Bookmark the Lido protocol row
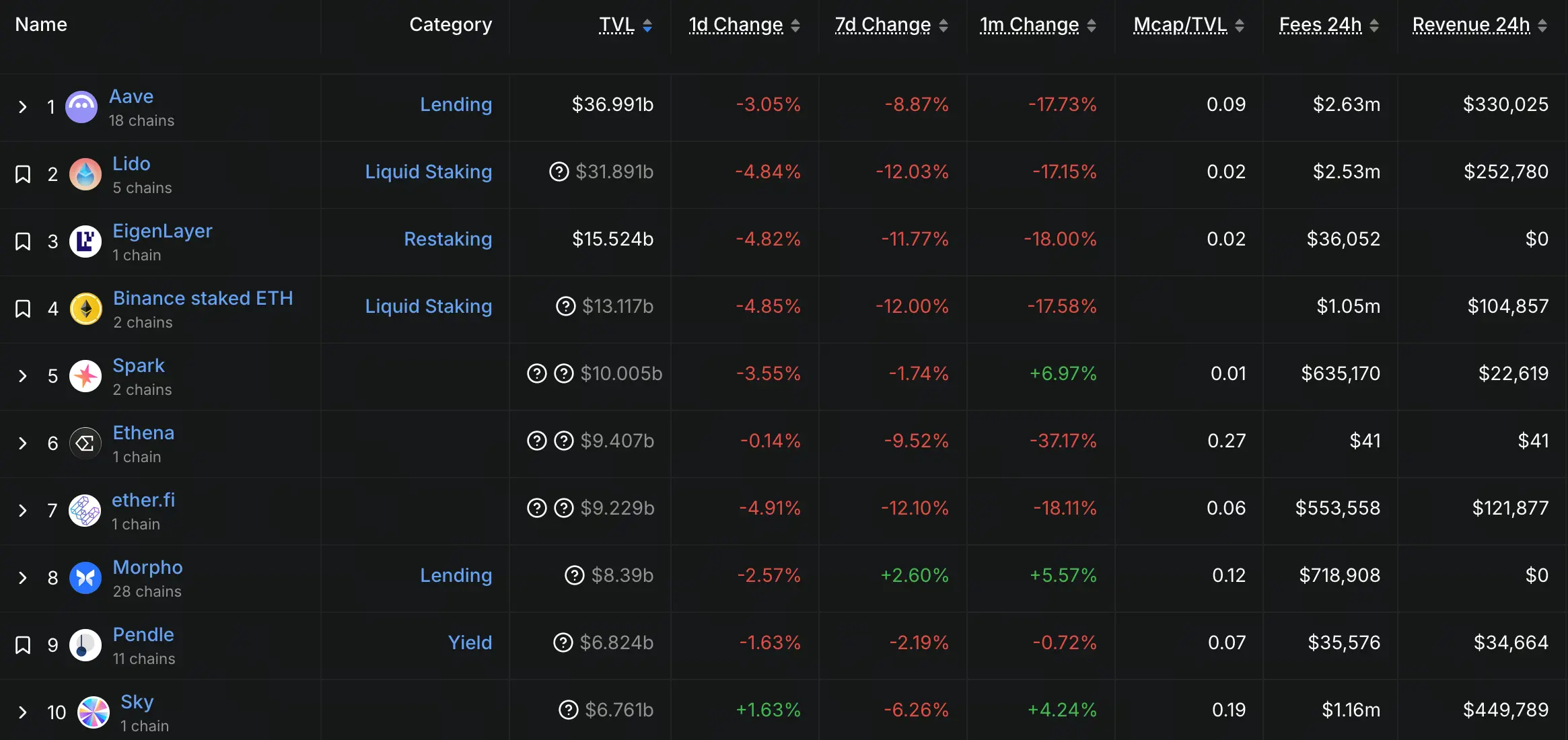Viewport: 1568px width, 740px height. pyautogui.click(x=23, y=174)
